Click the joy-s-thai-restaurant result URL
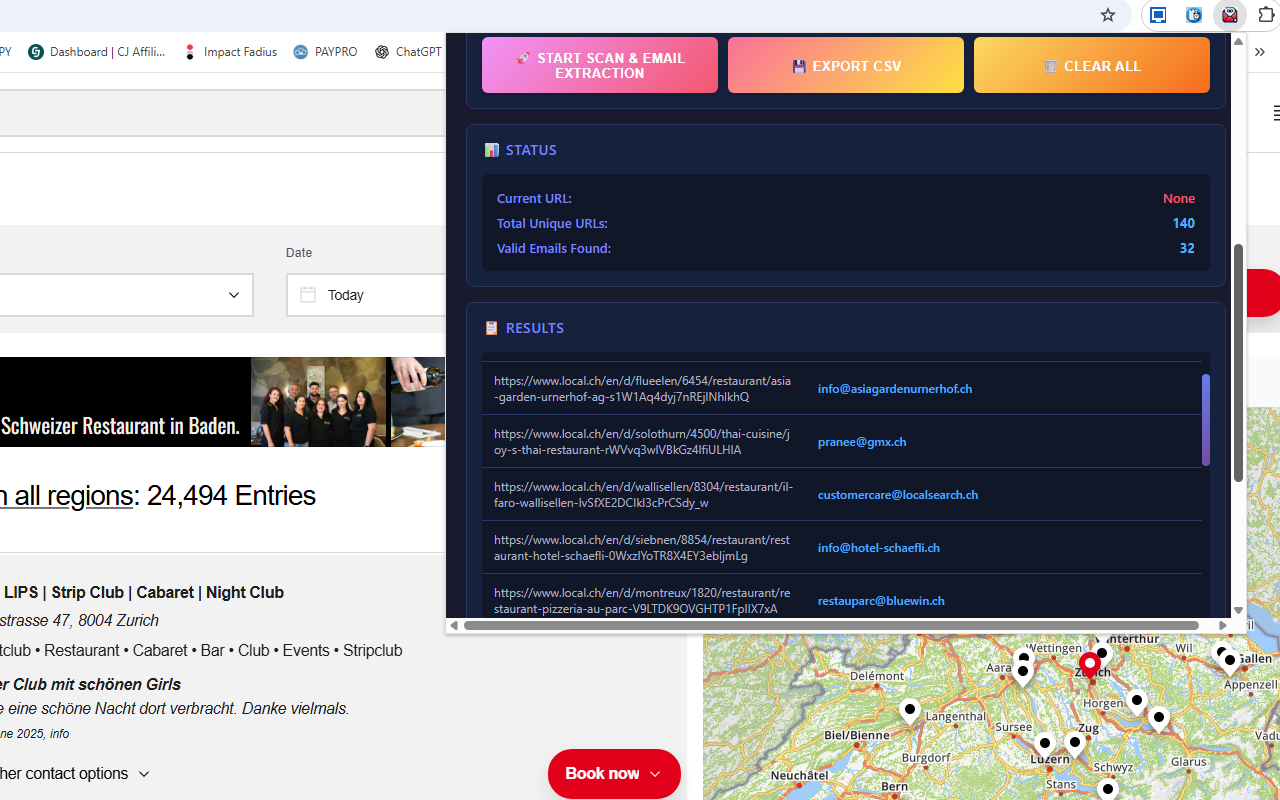Image resolution: width=1280 pixels, height=800 pixels. [642, 442]
